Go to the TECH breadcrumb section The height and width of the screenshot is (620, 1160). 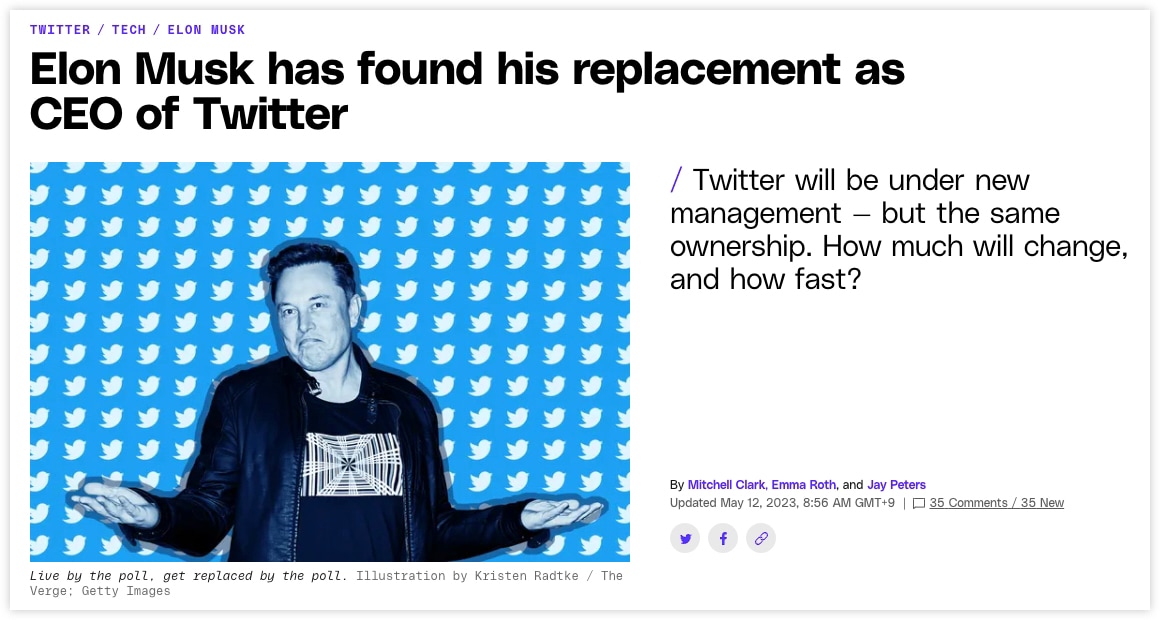point(129,30)
